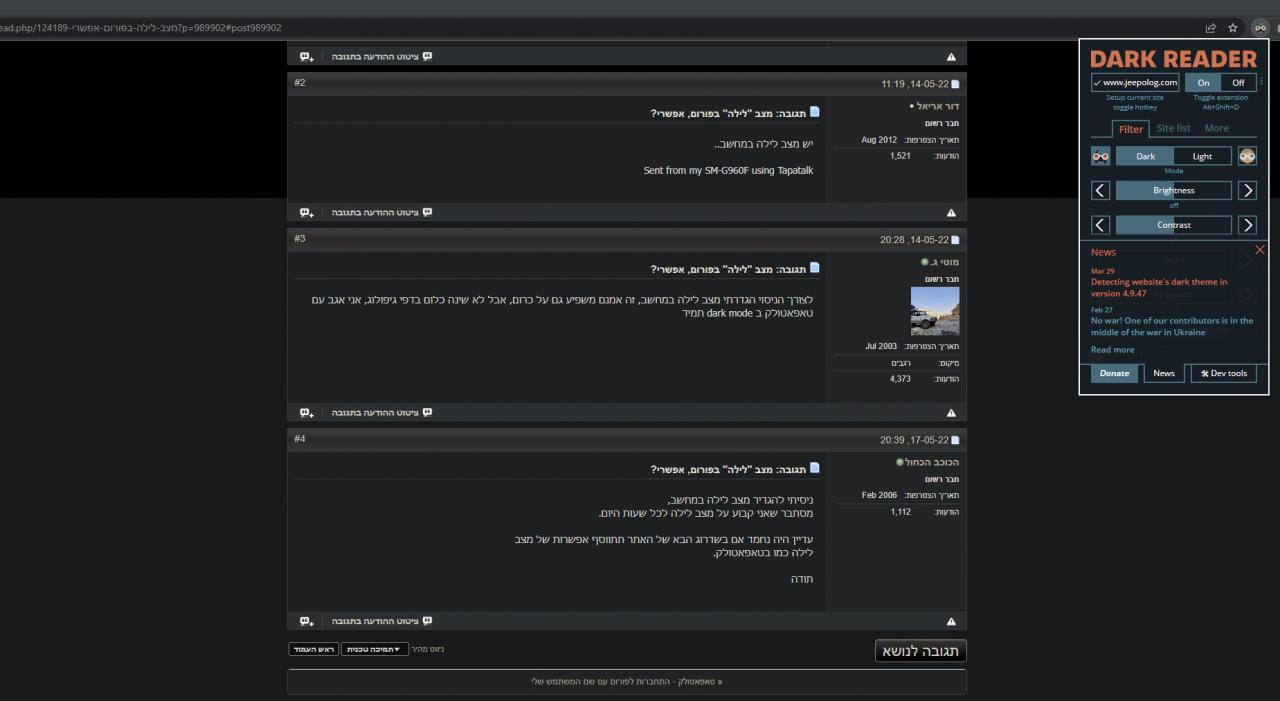This screenshot has width=1280, height=701.
Task: Bookmark this page with the star icon
Action: point(1233,28)
